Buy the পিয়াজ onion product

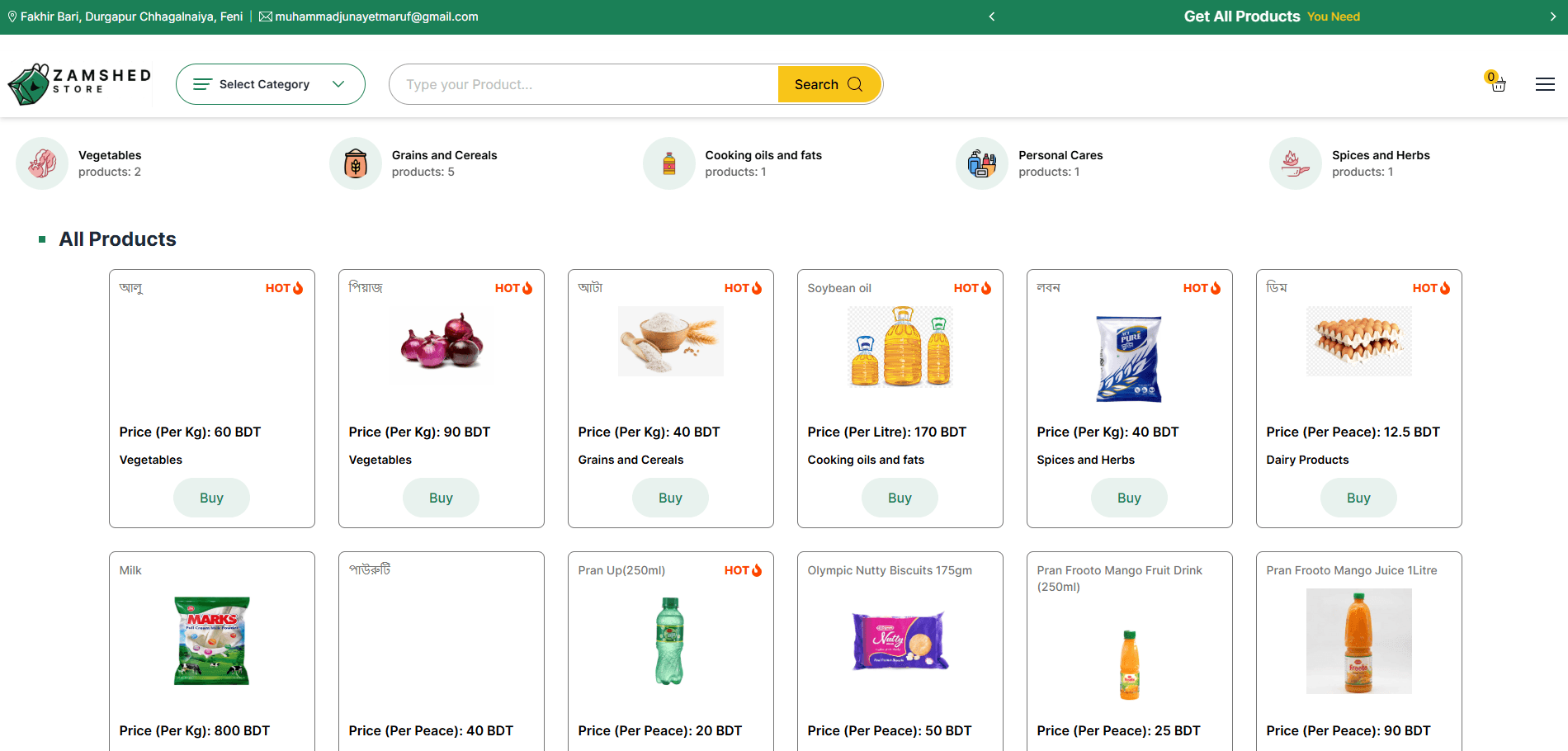coord(441,498)
